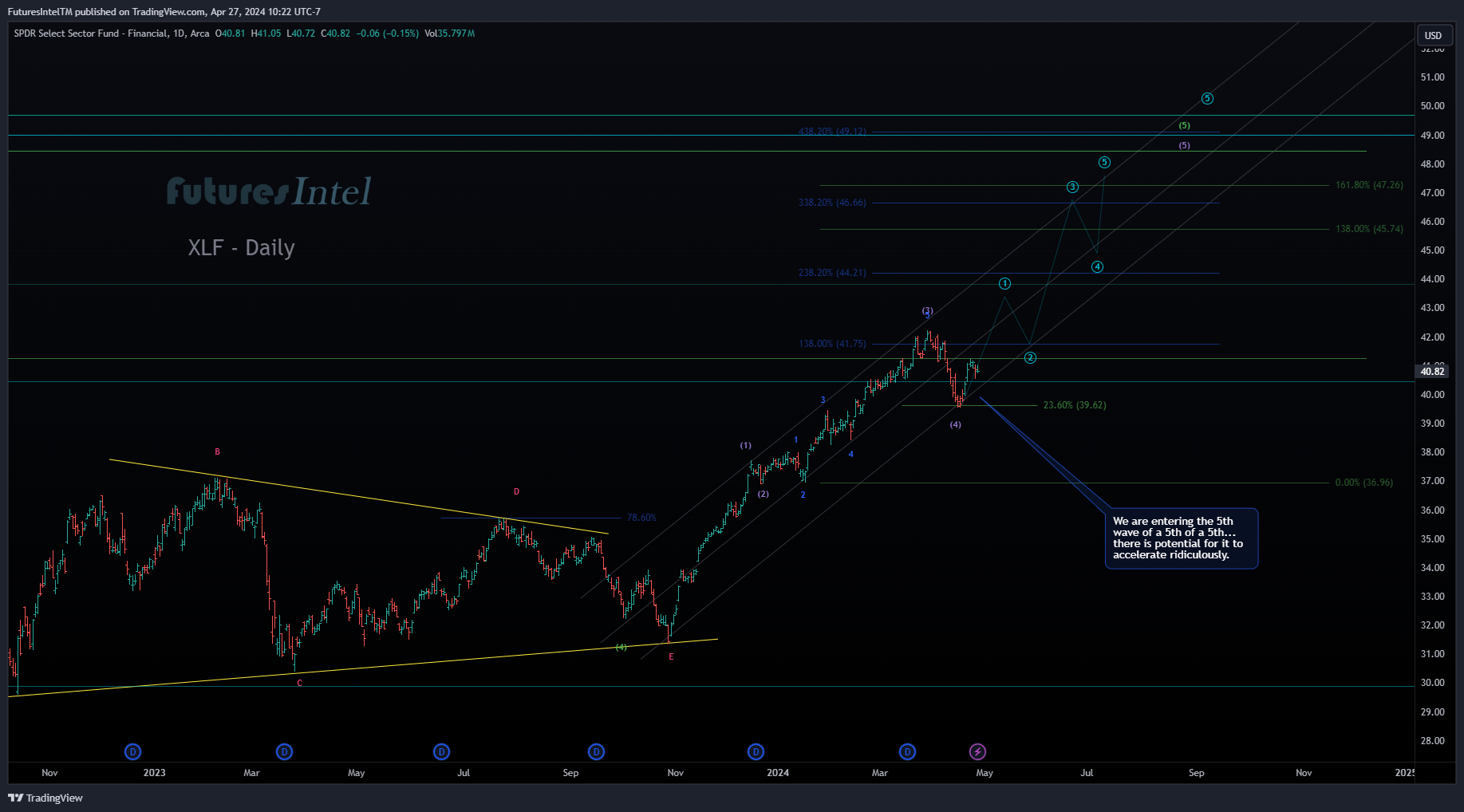Click the 138.00% (41.75) Fibonacci label
This screenshot has height=812, width=1464.
point(832,344)
